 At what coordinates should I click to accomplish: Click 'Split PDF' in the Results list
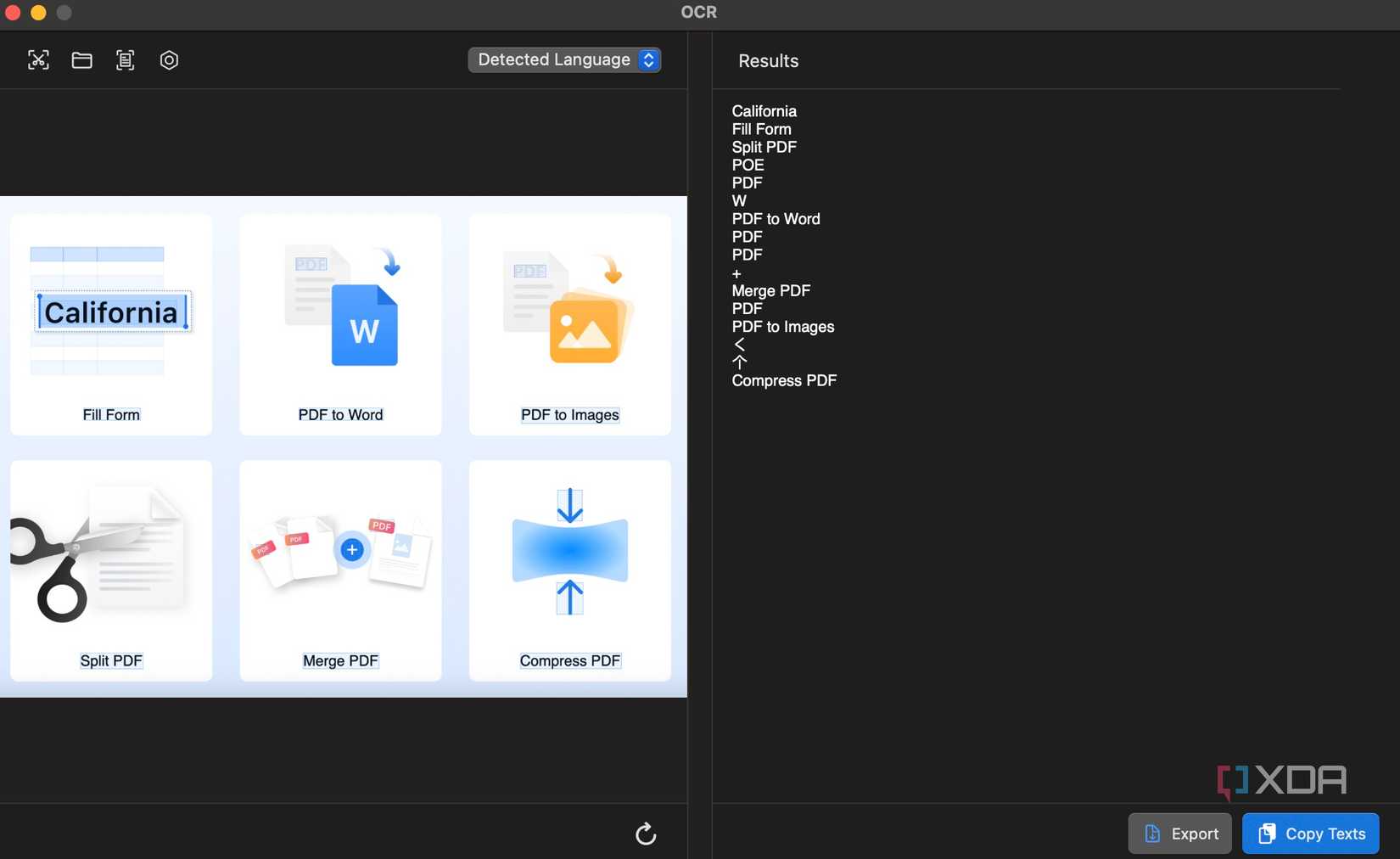764,147
